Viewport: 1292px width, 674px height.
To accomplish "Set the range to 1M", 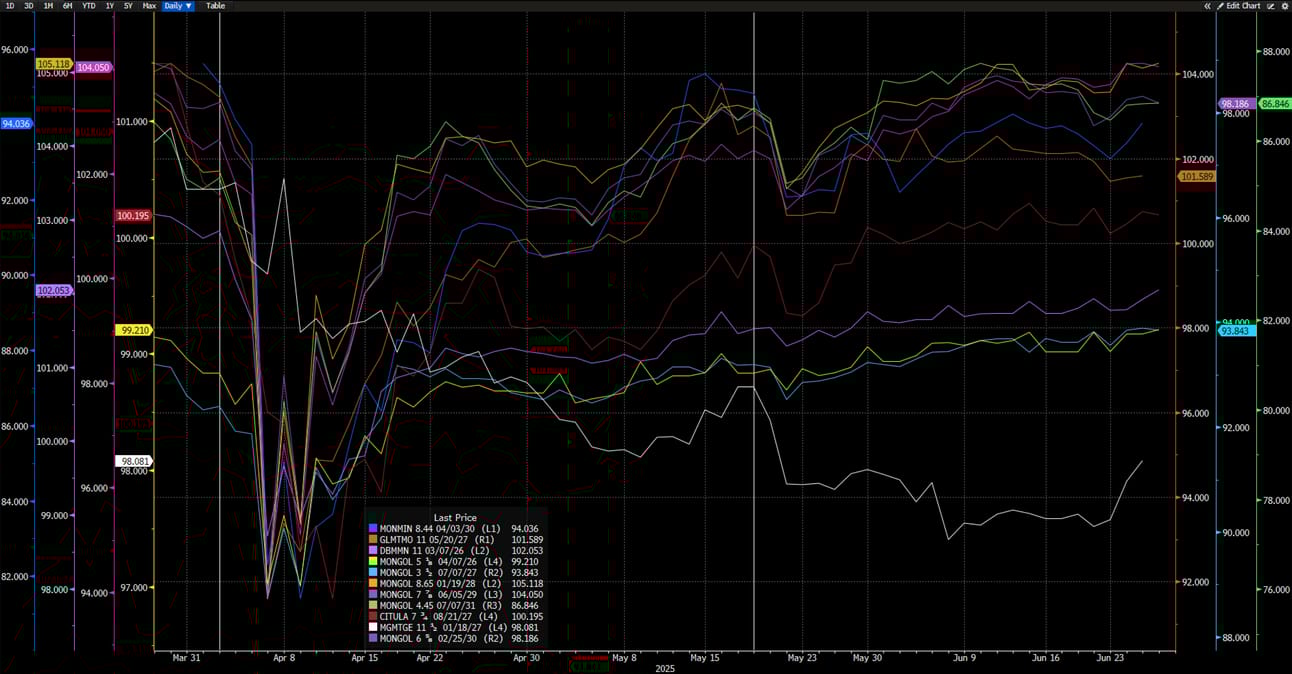I will pyautogui.click(x=48, y=6).
